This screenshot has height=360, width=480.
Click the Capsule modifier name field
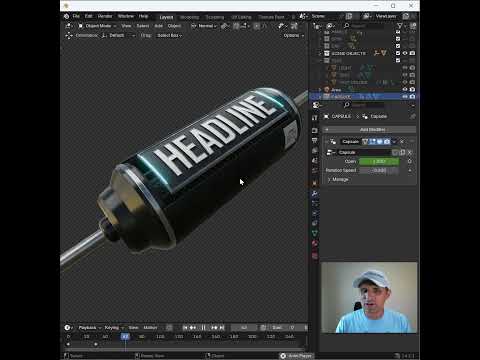[350, 142]
